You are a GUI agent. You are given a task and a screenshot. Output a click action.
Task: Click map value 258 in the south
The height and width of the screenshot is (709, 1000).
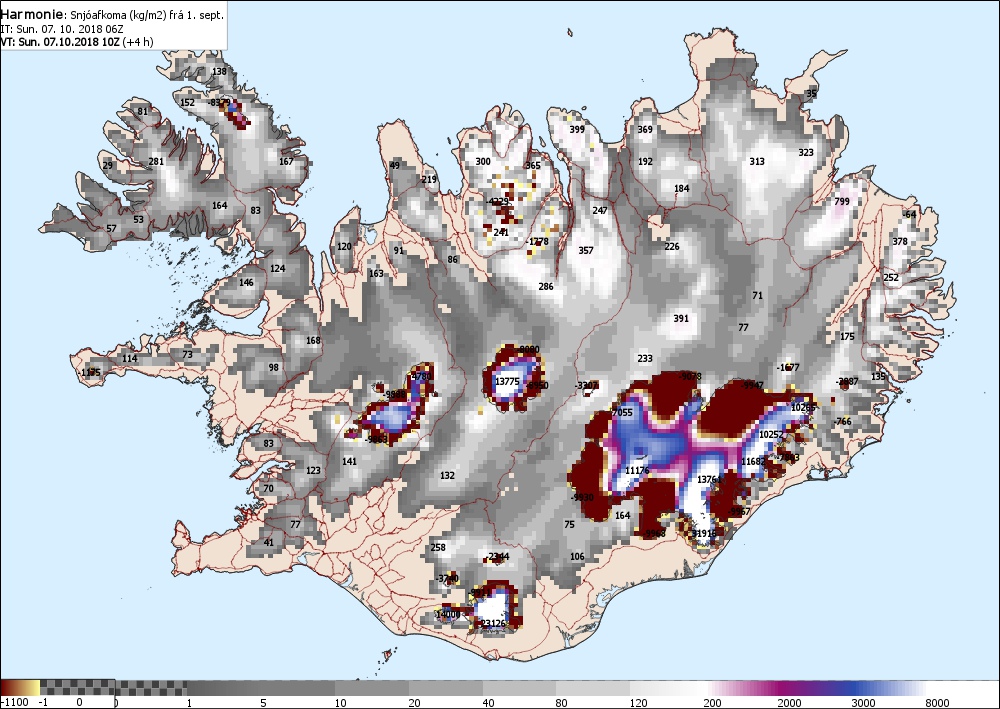click(x=438, y=547)
